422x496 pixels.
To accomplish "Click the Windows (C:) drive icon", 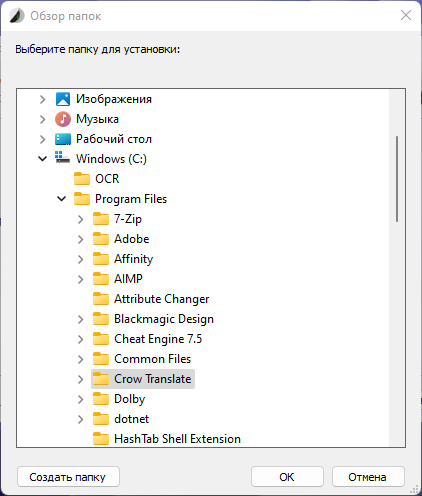I will (x=62, y=158).
